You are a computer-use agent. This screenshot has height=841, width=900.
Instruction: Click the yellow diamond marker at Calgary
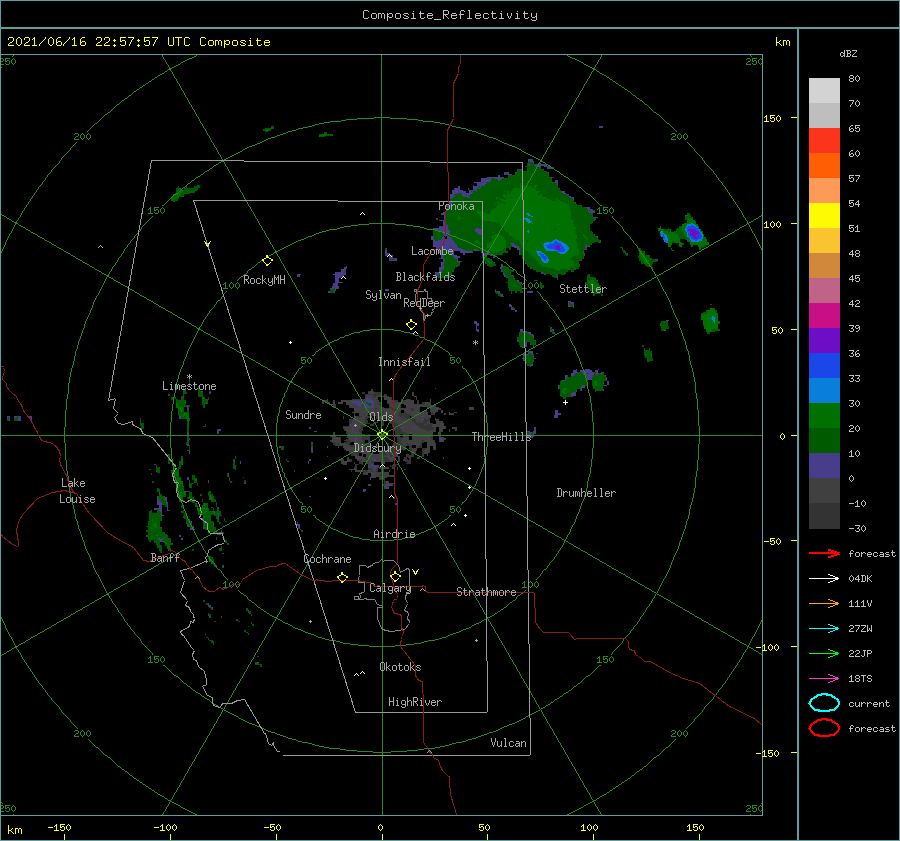click(x=395, y=576)
